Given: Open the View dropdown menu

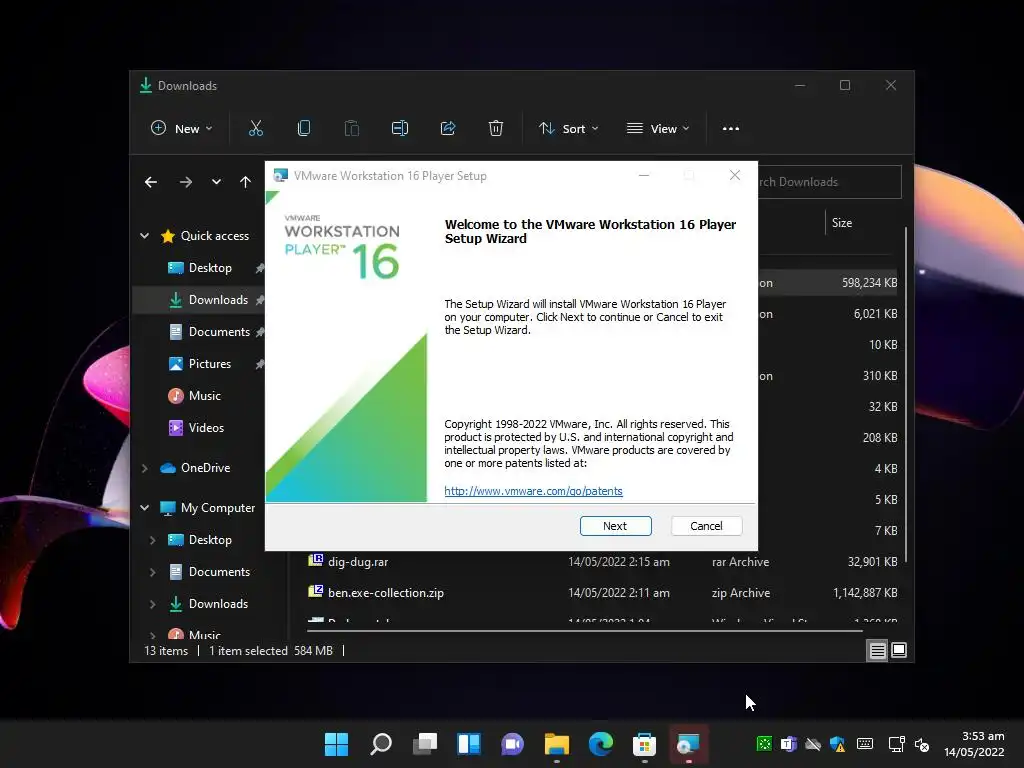Looking at the screenshot, I should click(658, 129).
